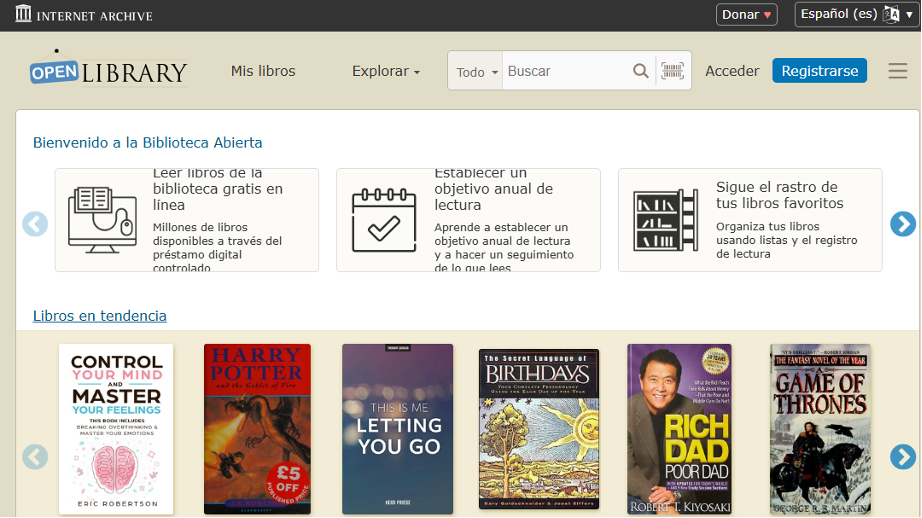Viewport: 922px width, 518px height.
Task: Open Rich Dad Poor Dad cover
Action: click(x=679, y=429)
